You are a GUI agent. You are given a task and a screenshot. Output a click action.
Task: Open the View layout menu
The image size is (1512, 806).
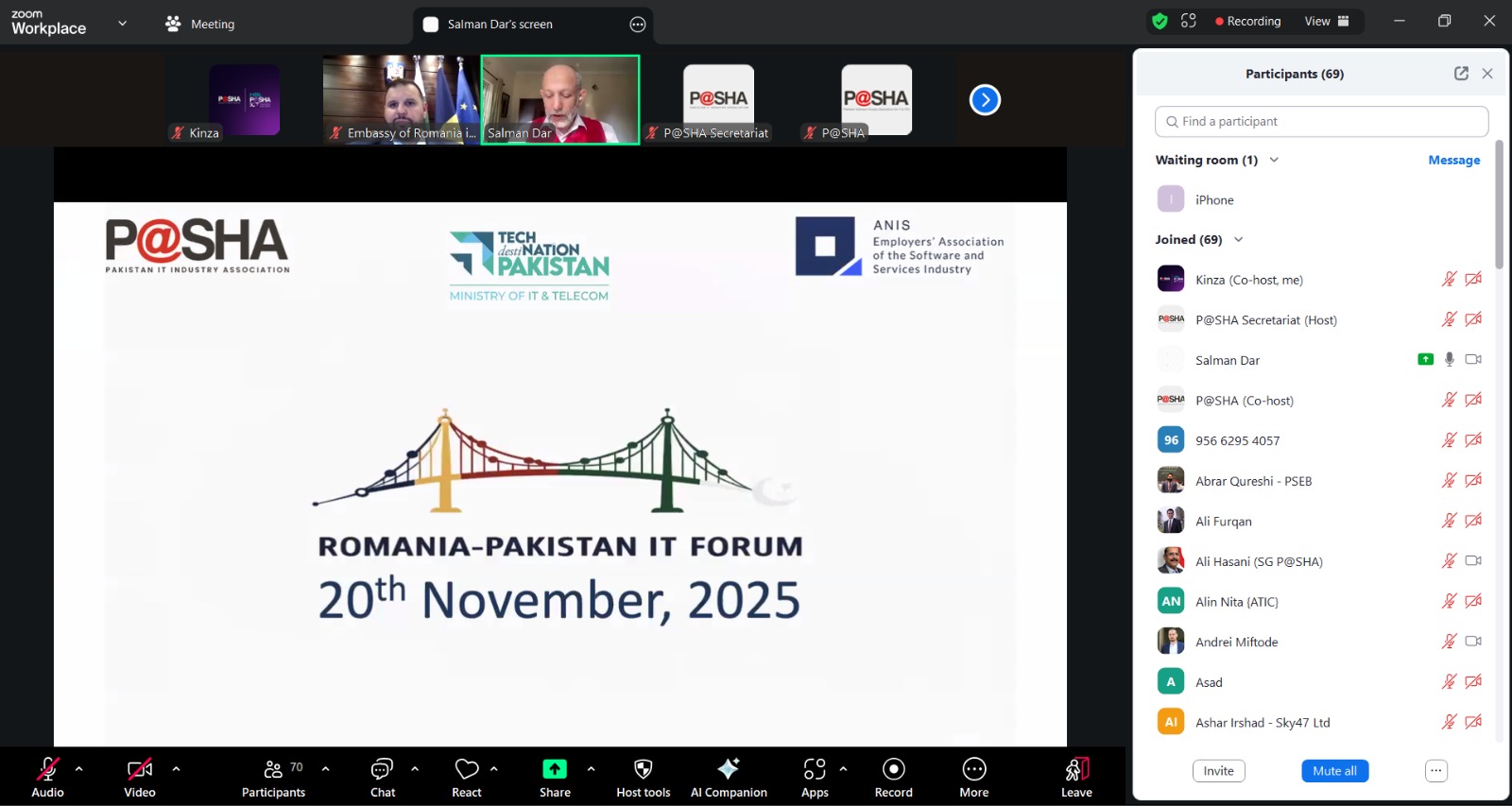pos(1327,21)
